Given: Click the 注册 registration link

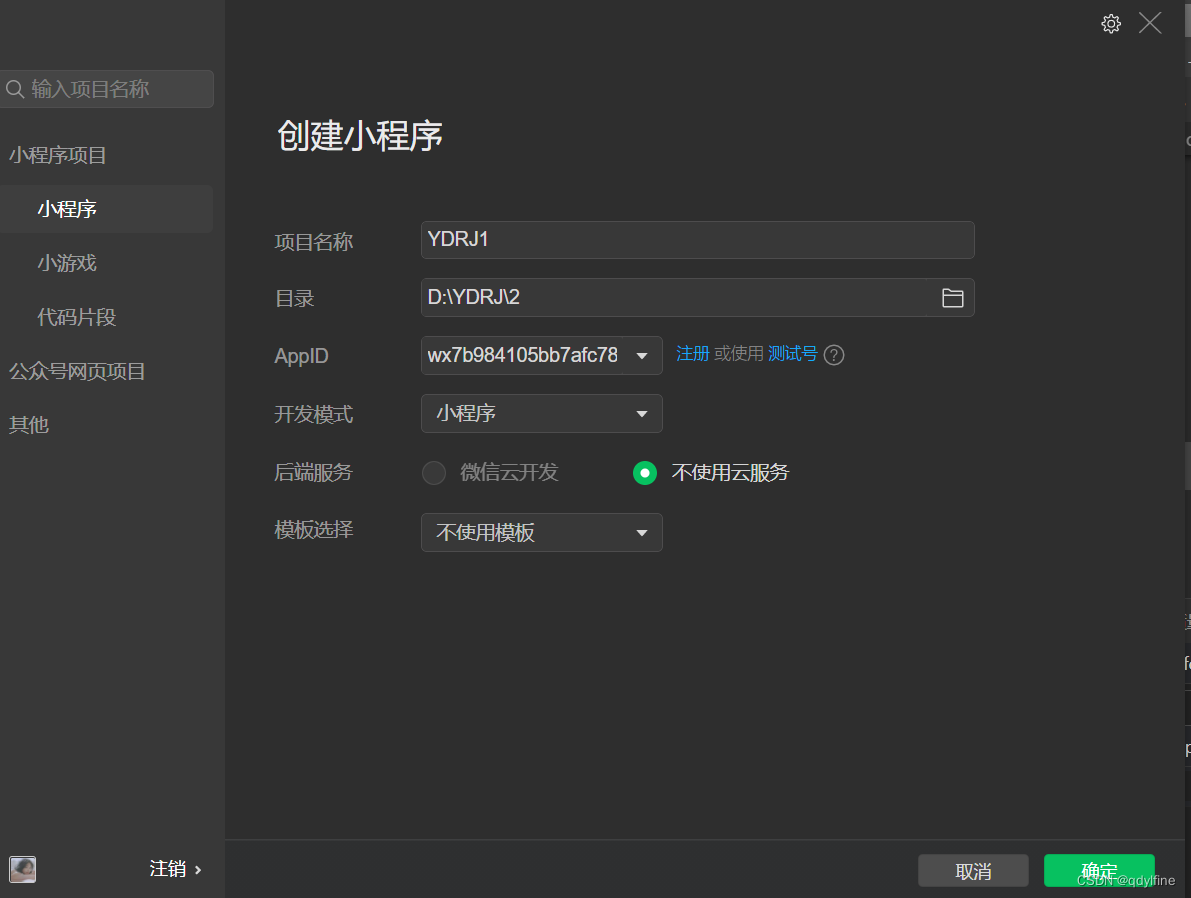Looking at the screenshot, I should pyautogui.click(x=692, y=353).
